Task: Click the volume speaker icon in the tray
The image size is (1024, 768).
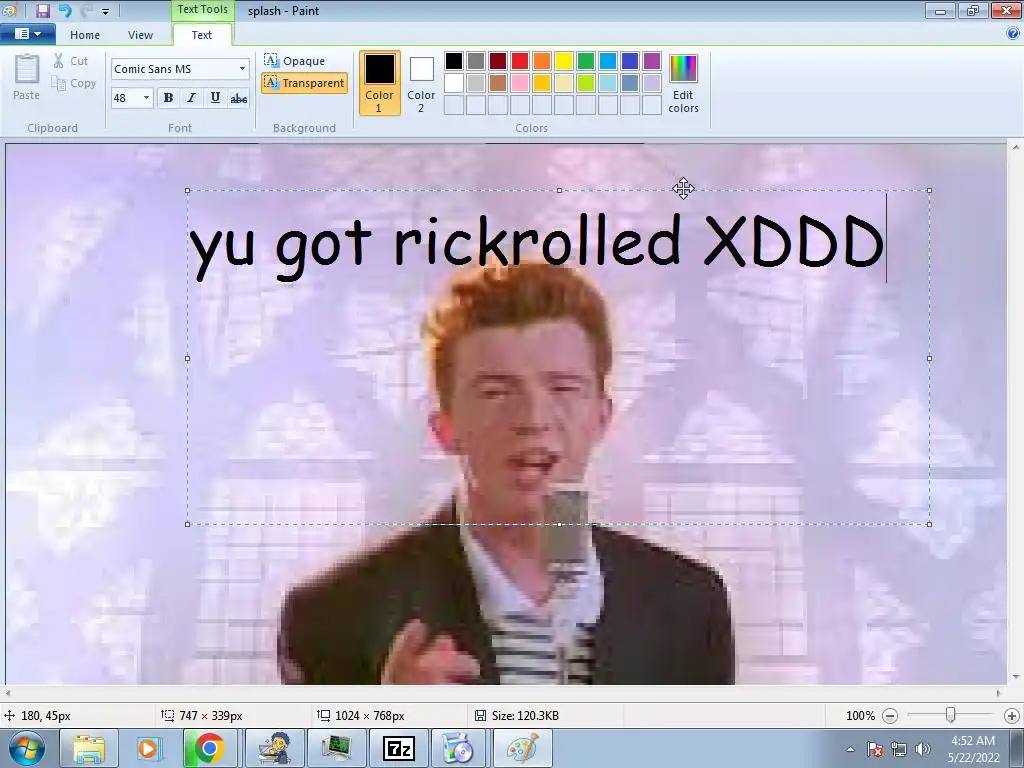Action: pos(923,749)
